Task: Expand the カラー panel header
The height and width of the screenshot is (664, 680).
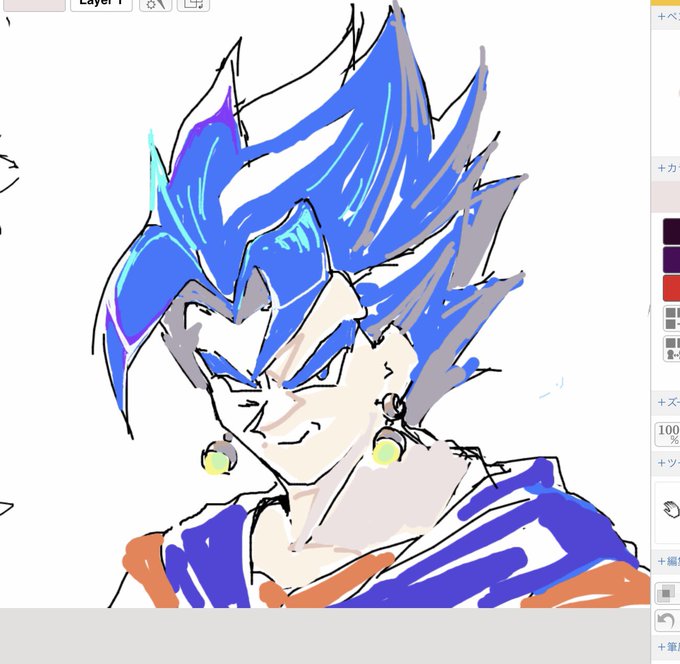Action: pos(668,168)
